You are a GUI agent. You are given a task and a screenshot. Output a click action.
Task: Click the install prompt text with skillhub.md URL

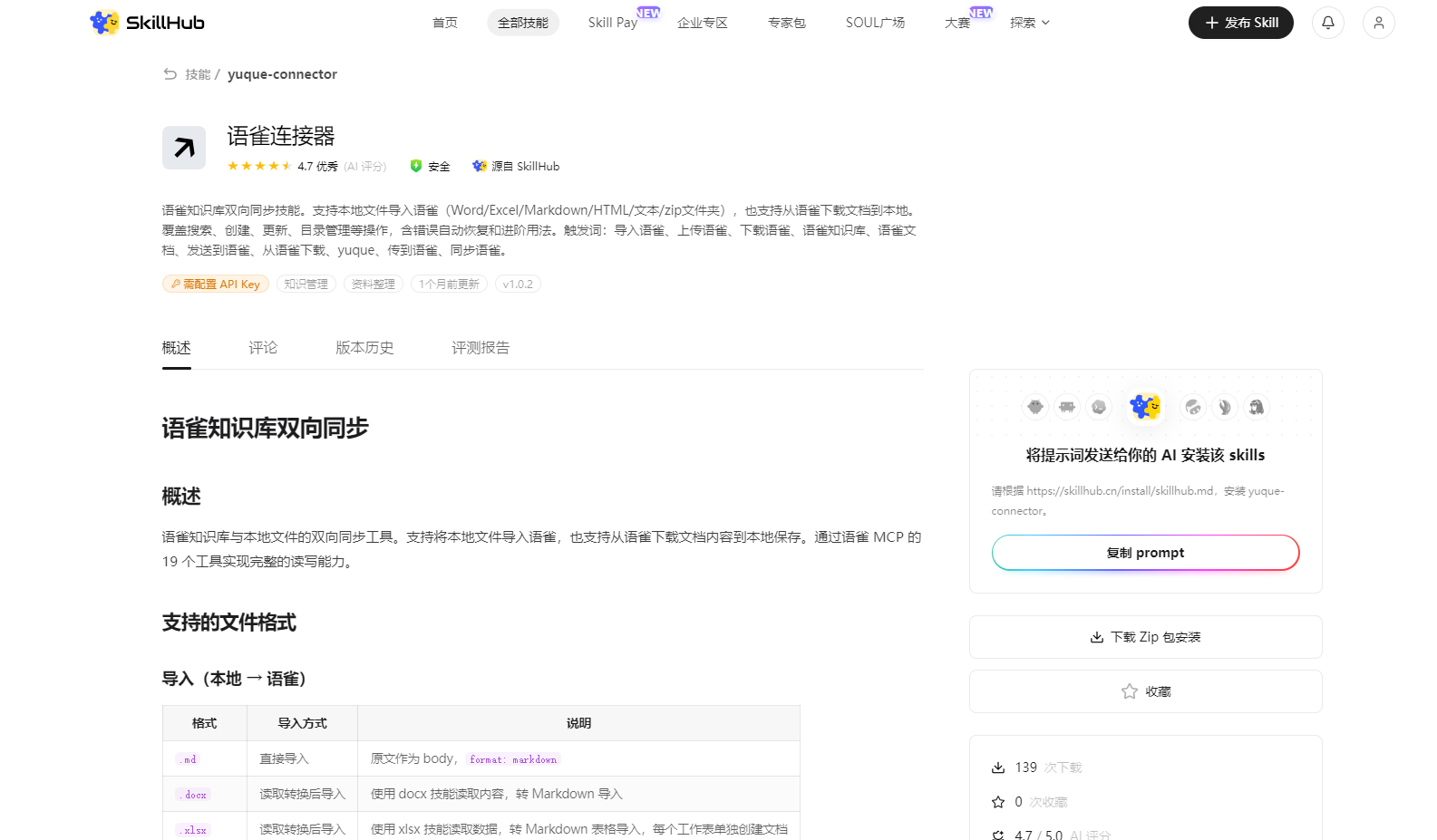pos(1138,501)
